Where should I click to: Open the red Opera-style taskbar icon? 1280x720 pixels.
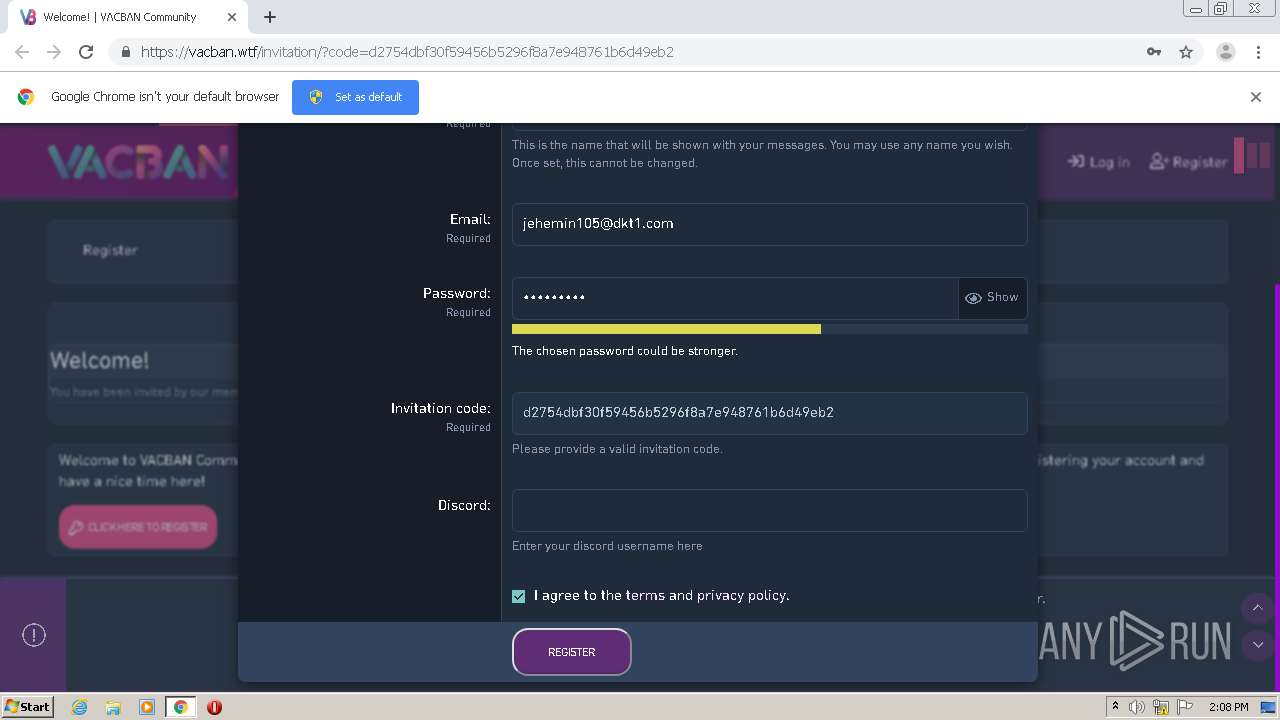coord(214,707)
